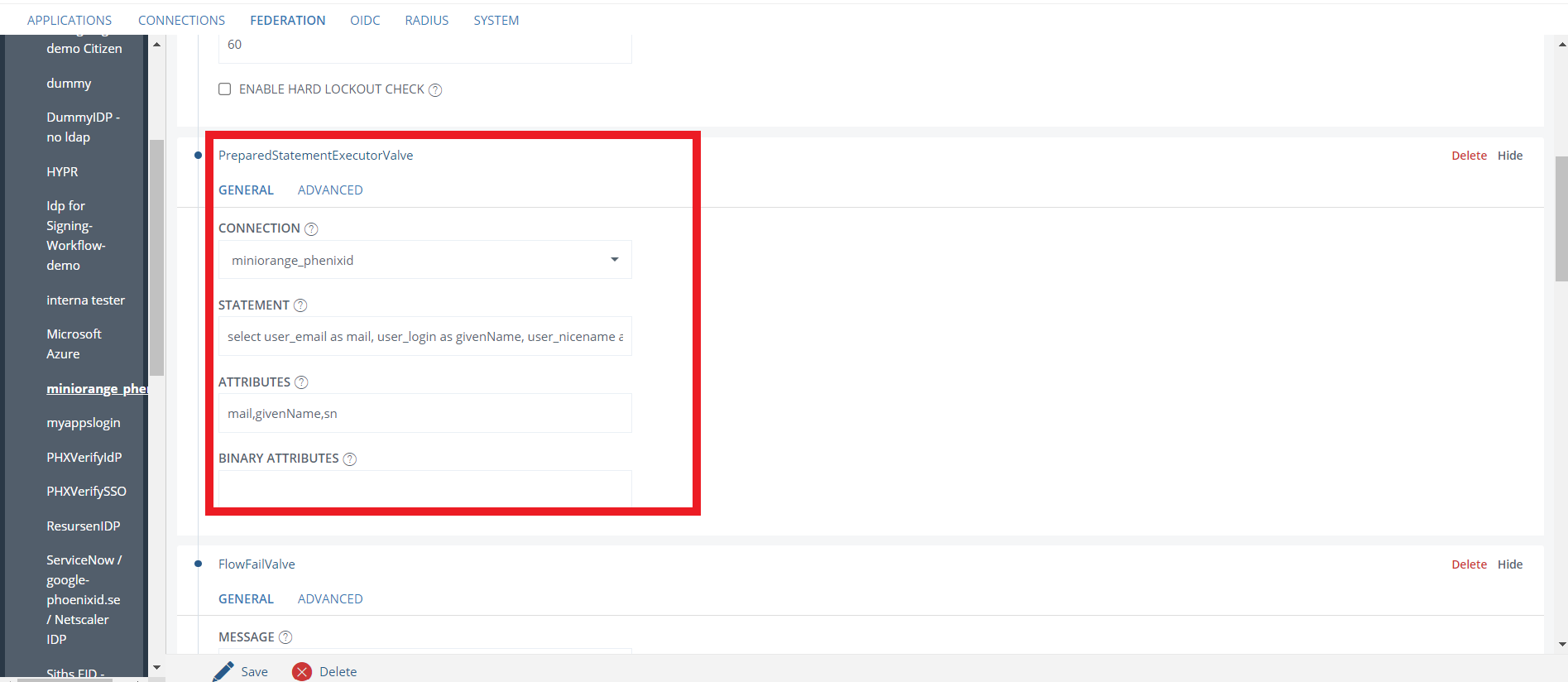Open the CONNECTION dropdown miniorange_phenixid

click(x=424, y=260)
